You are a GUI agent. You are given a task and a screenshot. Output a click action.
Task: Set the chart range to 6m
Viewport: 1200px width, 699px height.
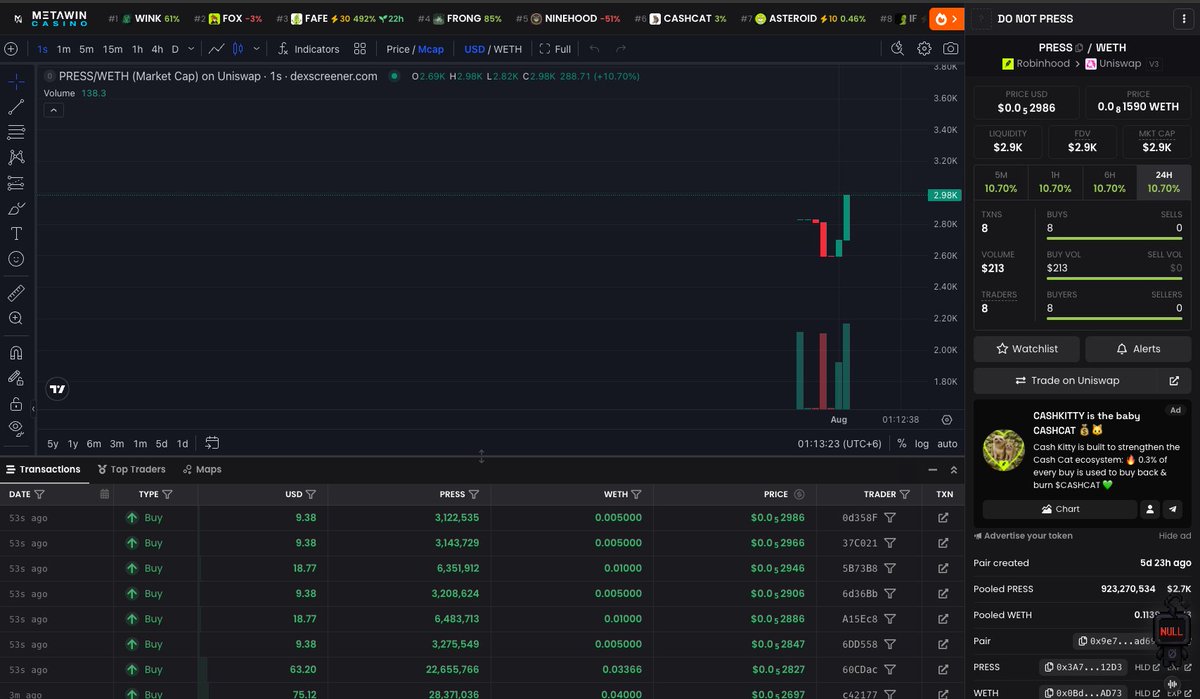point(94,443)
